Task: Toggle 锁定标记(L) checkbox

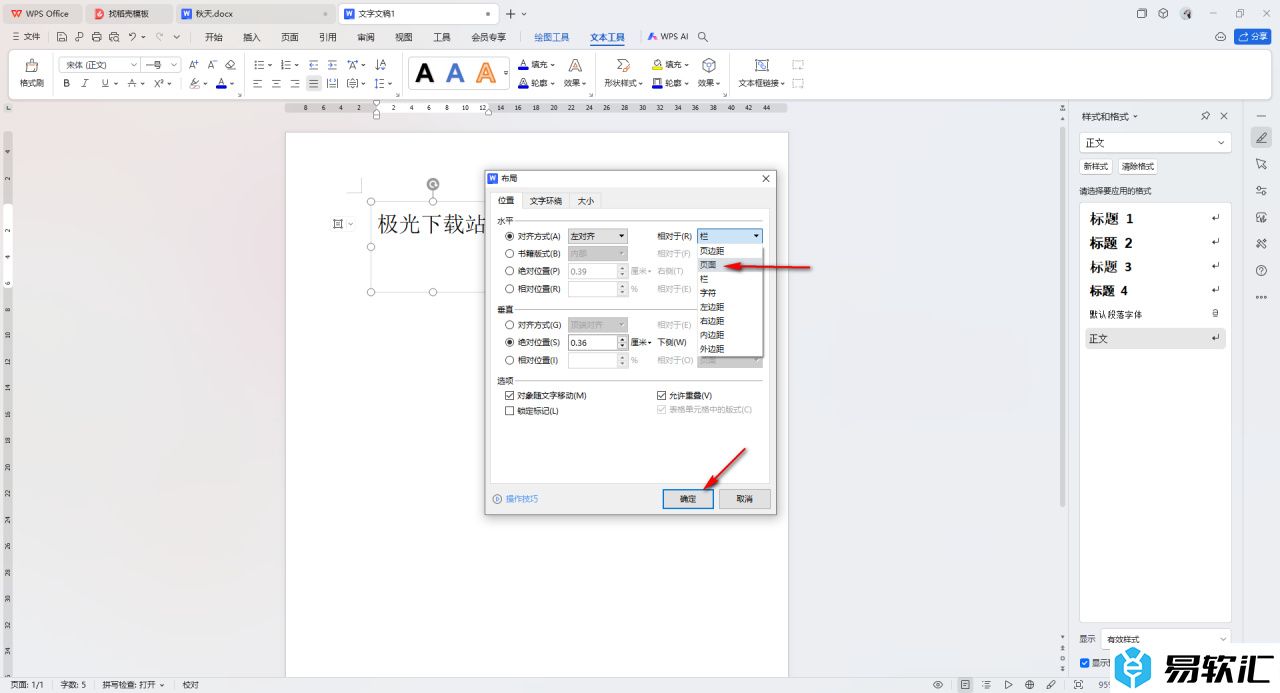Action: point(510,411)
